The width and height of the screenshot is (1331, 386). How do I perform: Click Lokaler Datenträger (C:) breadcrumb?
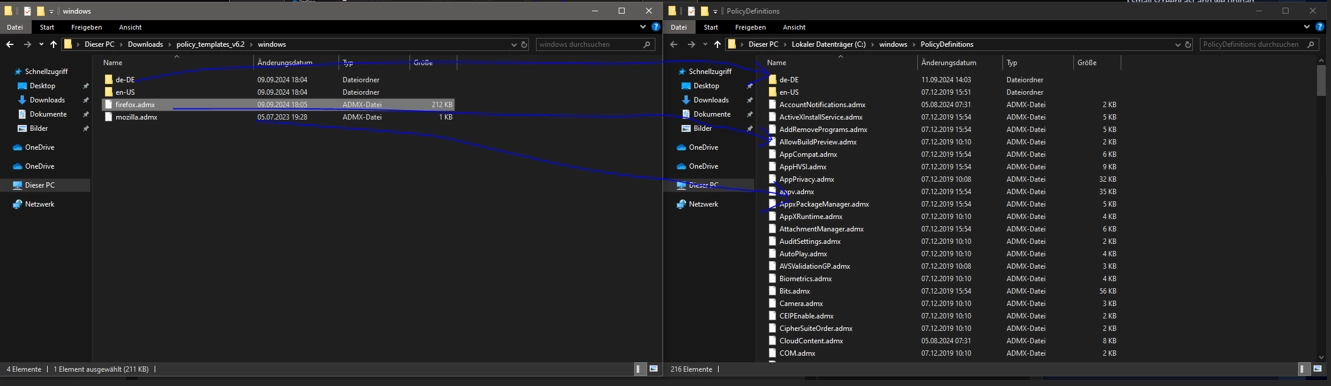click(828, 44)
